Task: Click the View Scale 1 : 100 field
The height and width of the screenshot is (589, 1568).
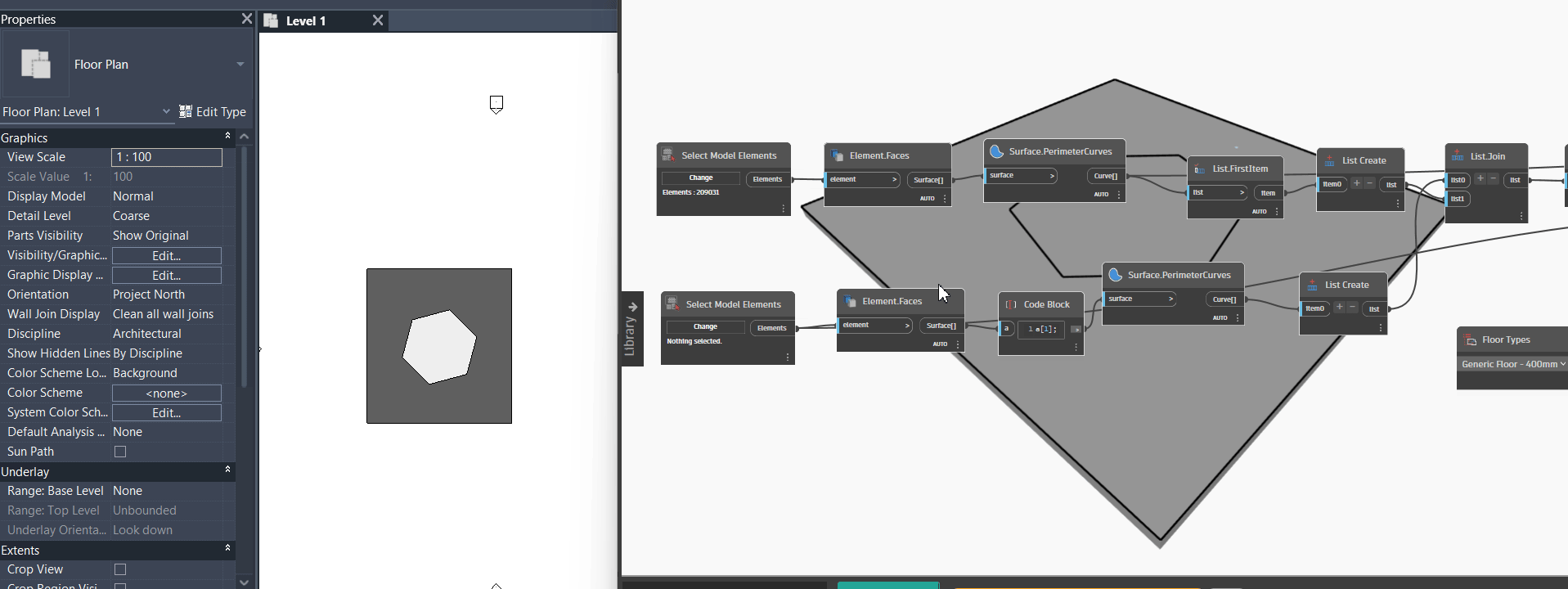Action: (x=167, y=157)
